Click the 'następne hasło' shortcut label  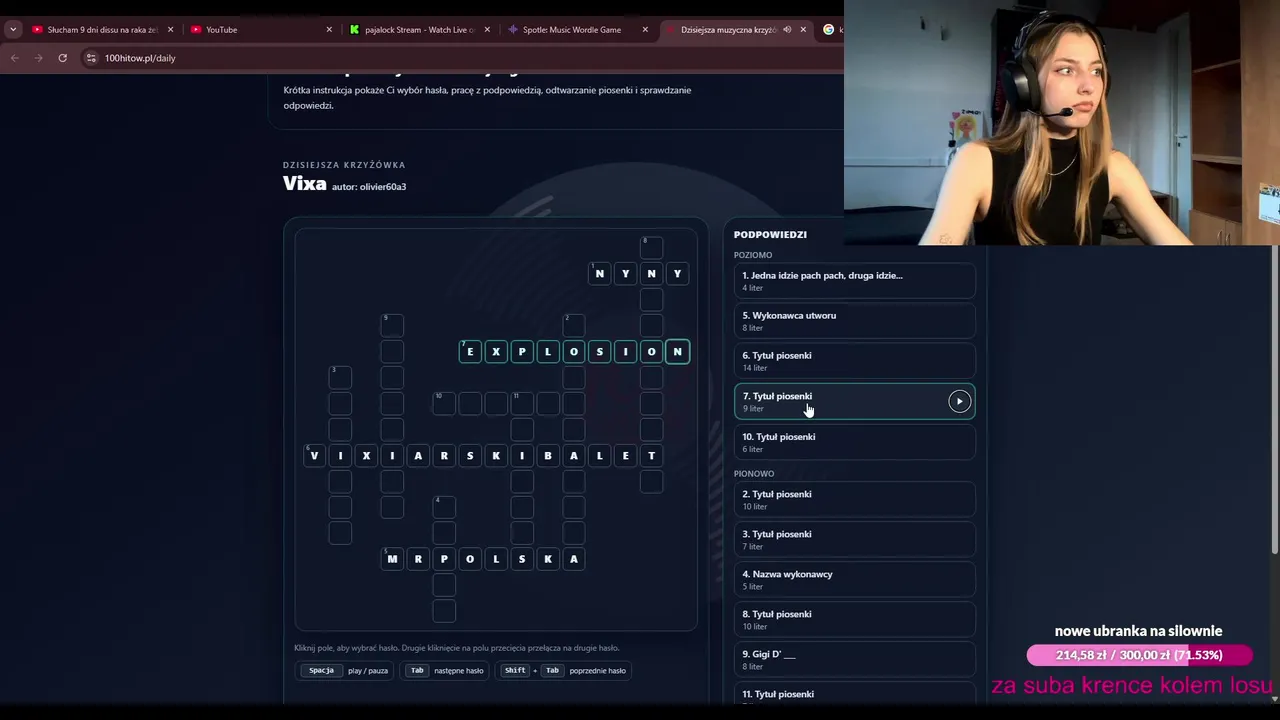(x=459, y=671)
